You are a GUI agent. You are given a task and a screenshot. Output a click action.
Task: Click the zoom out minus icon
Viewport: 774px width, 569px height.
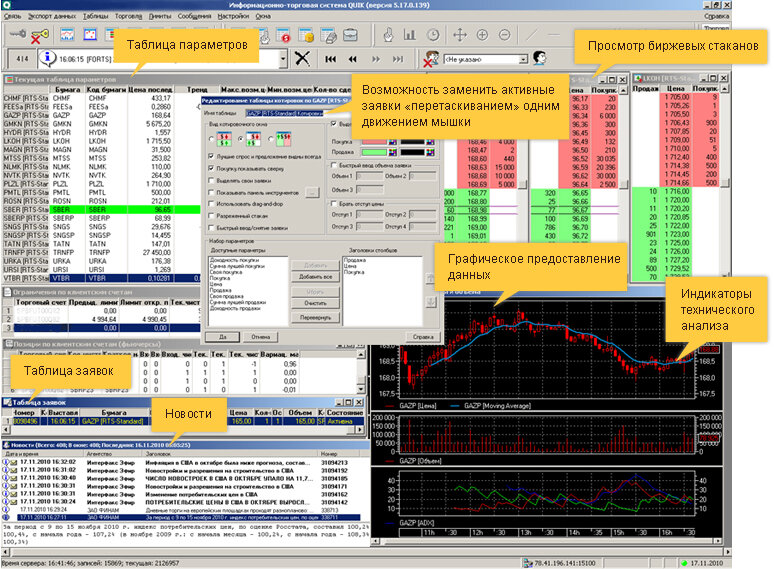pyautogui.click(x=504, y=35)
